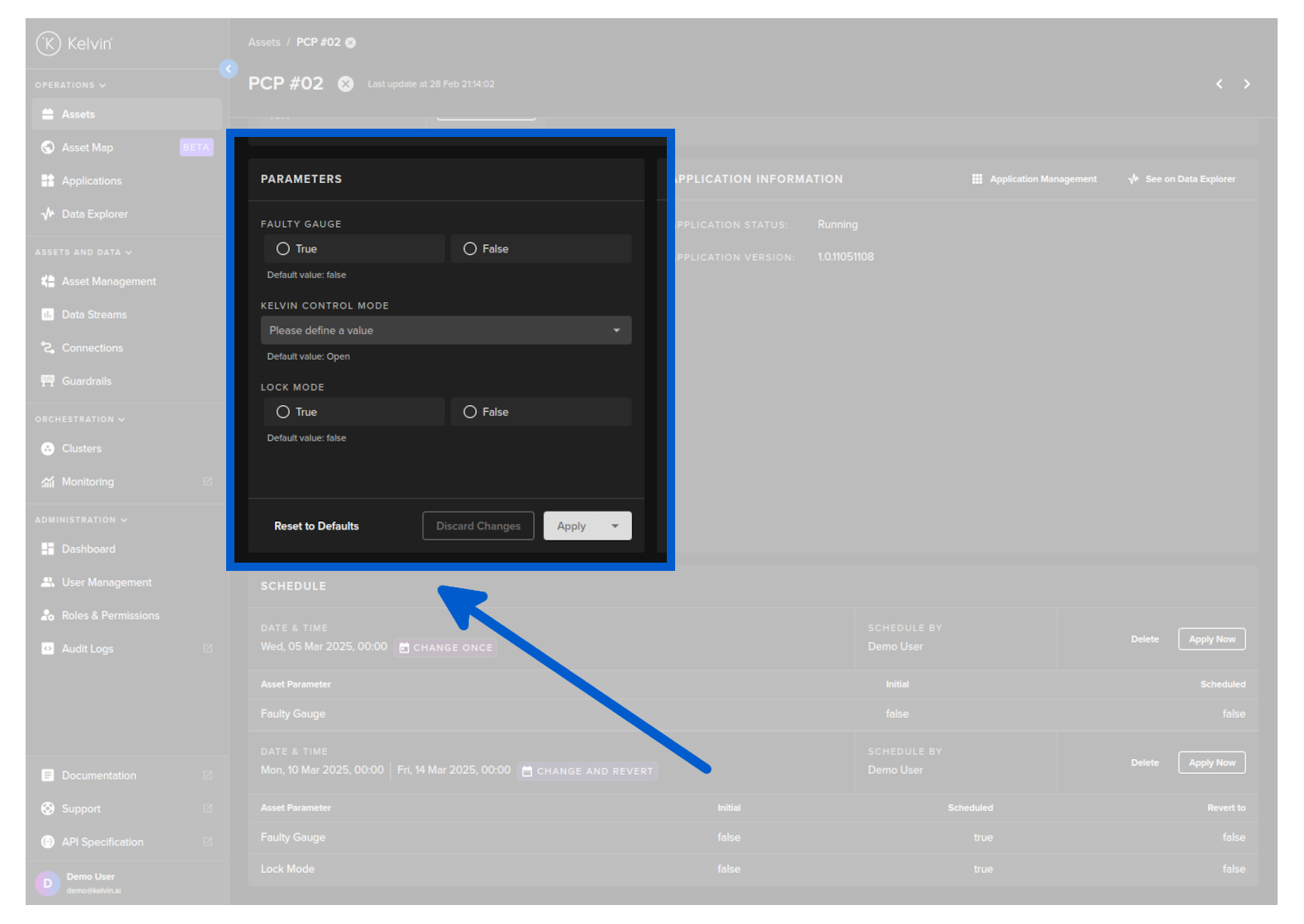
Task: Click the Kelvin logo icon
Action: (49, 43)
